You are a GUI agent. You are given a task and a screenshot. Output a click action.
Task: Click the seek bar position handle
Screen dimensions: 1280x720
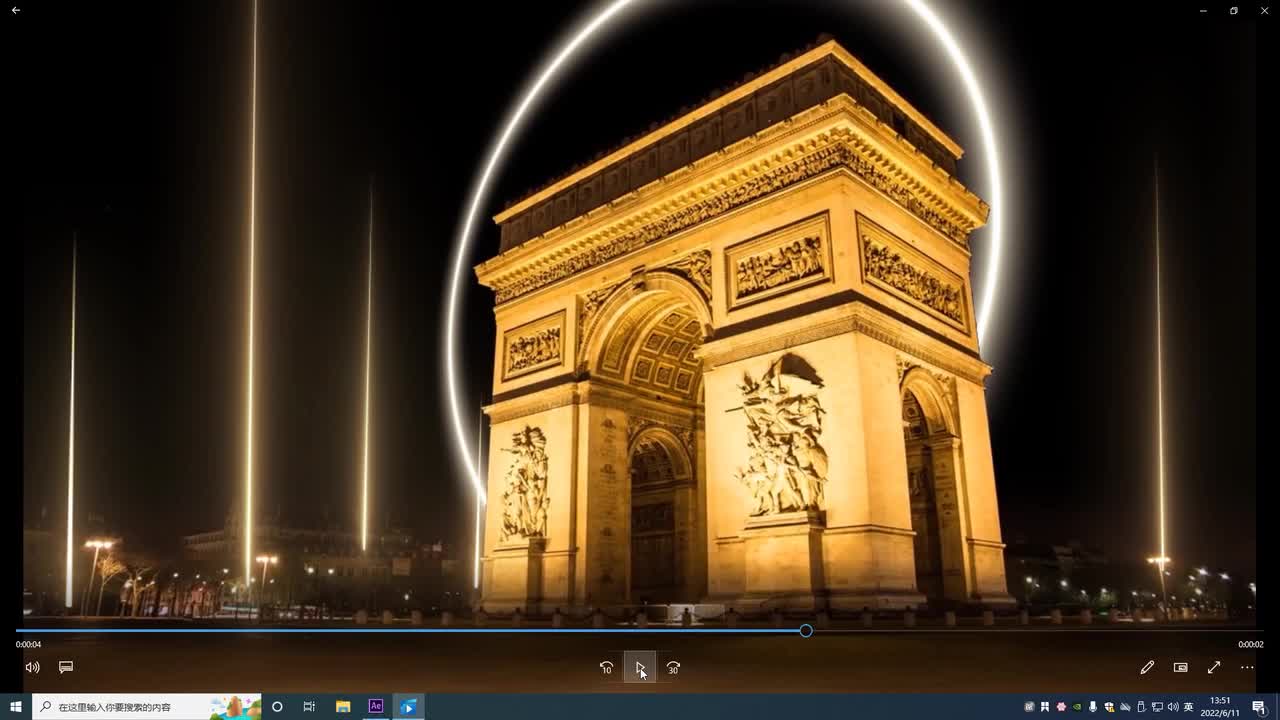point(806,630)
